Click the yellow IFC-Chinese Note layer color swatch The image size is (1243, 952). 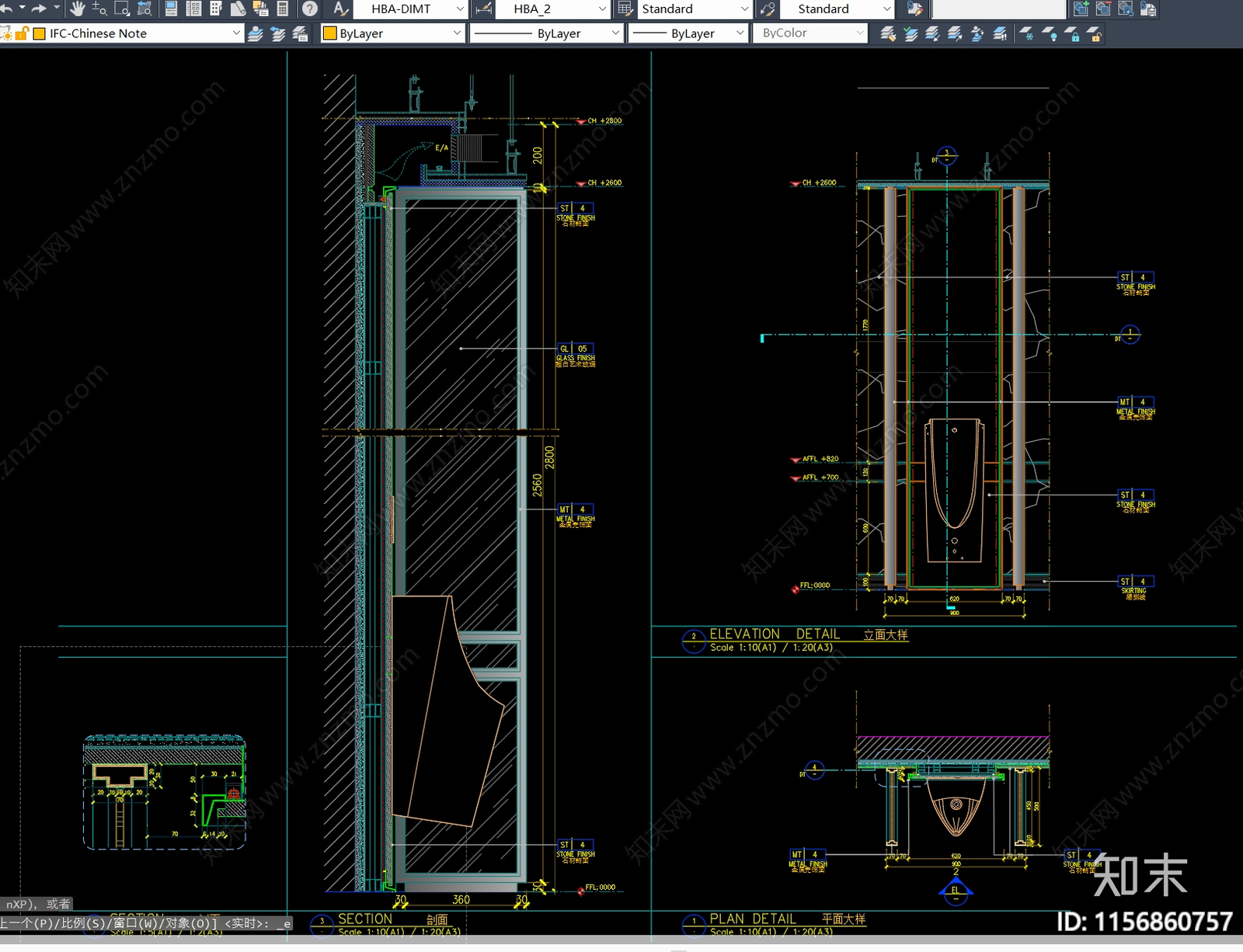pos(39,33)
